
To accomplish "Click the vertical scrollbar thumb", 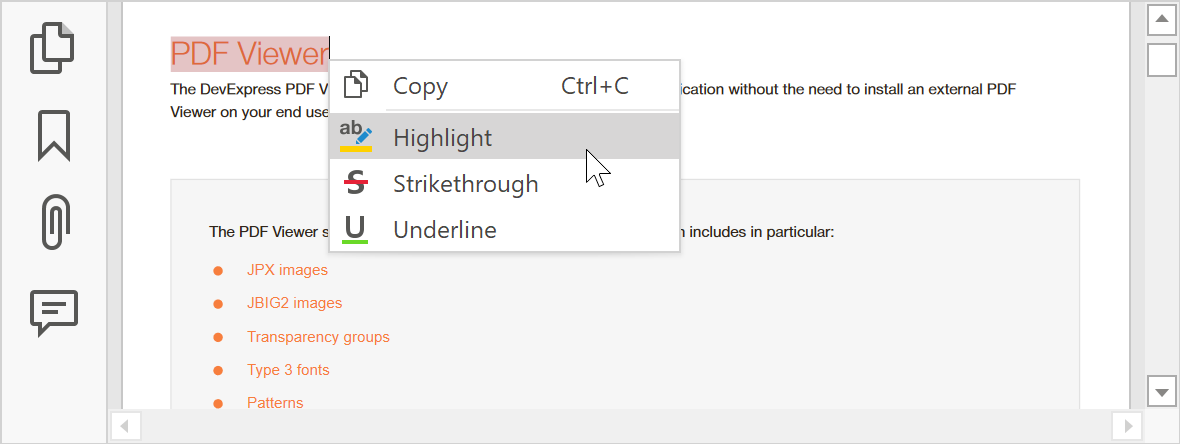I will [1161, 59].
